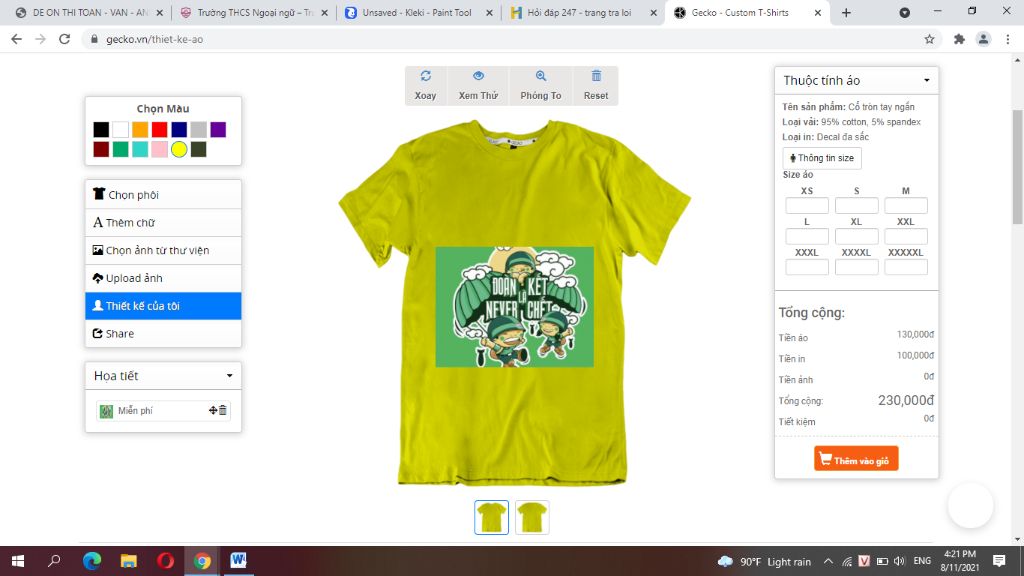Collapse the Thuộc tính áo dropdown

[927, 80]
